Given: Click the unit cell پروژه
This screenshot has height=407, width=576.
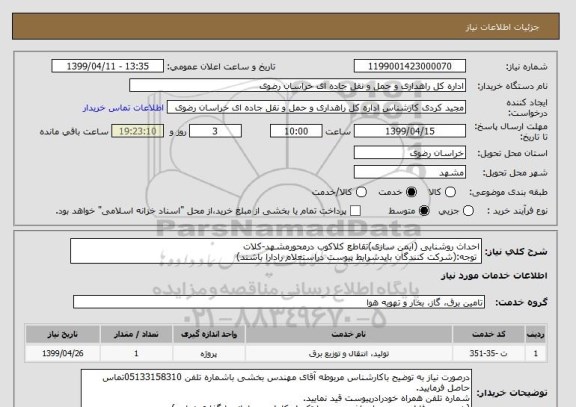Looking at the screenshot, I should [x=209, y=353].
